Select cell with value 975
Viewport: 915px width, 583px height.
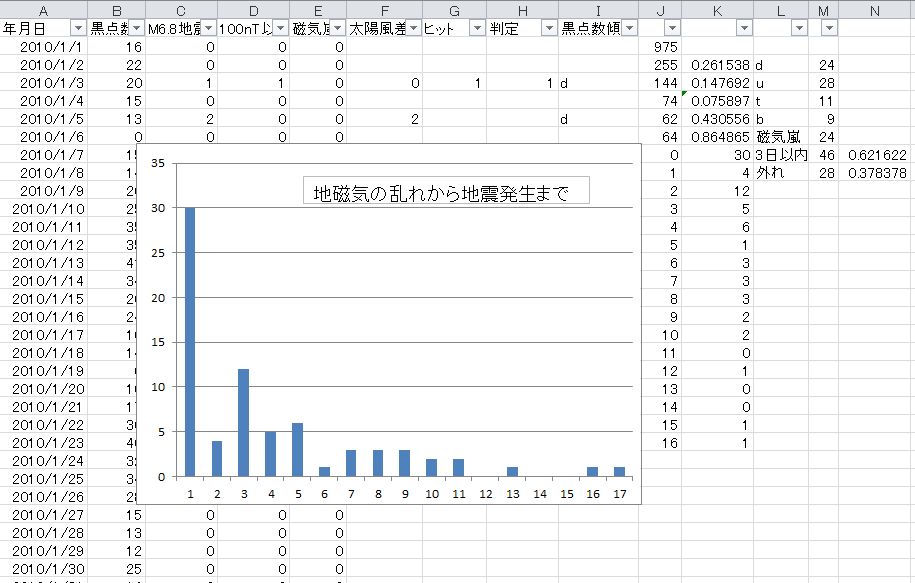click(x=664, y=47)
